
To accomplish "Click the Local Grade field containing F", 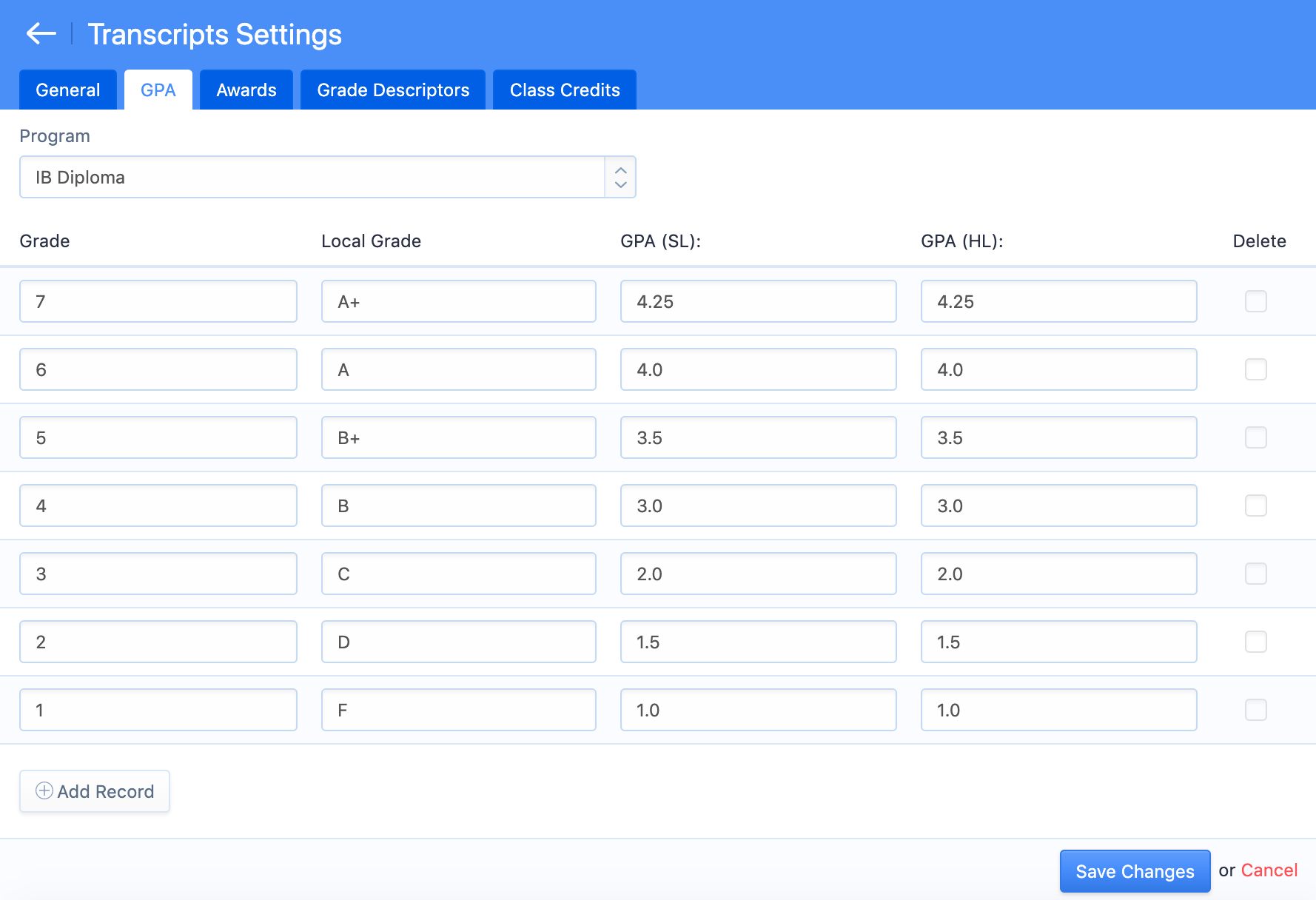I will tap(459, 710).
